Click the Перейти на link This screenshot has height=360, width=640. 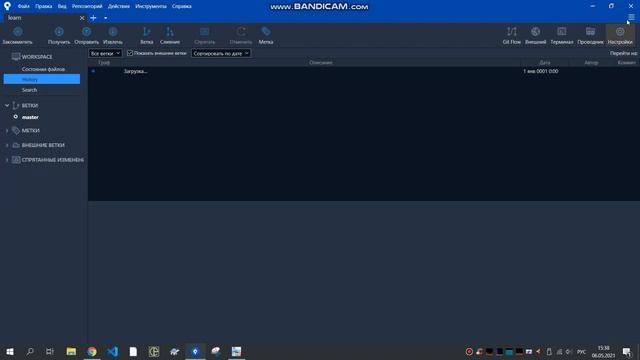pos(623,53)
